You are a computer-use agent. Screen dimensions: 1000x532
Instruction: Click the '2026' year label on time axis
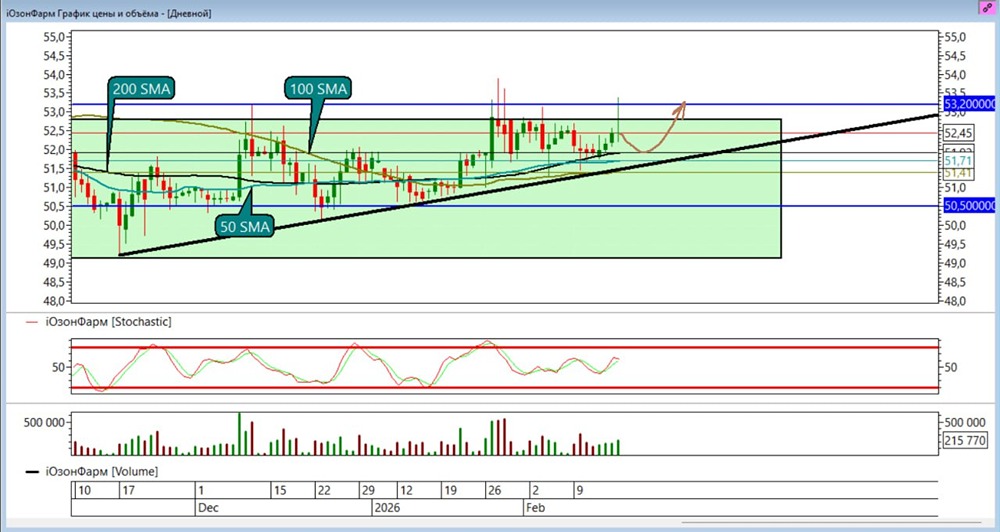(x=387, y=508)
